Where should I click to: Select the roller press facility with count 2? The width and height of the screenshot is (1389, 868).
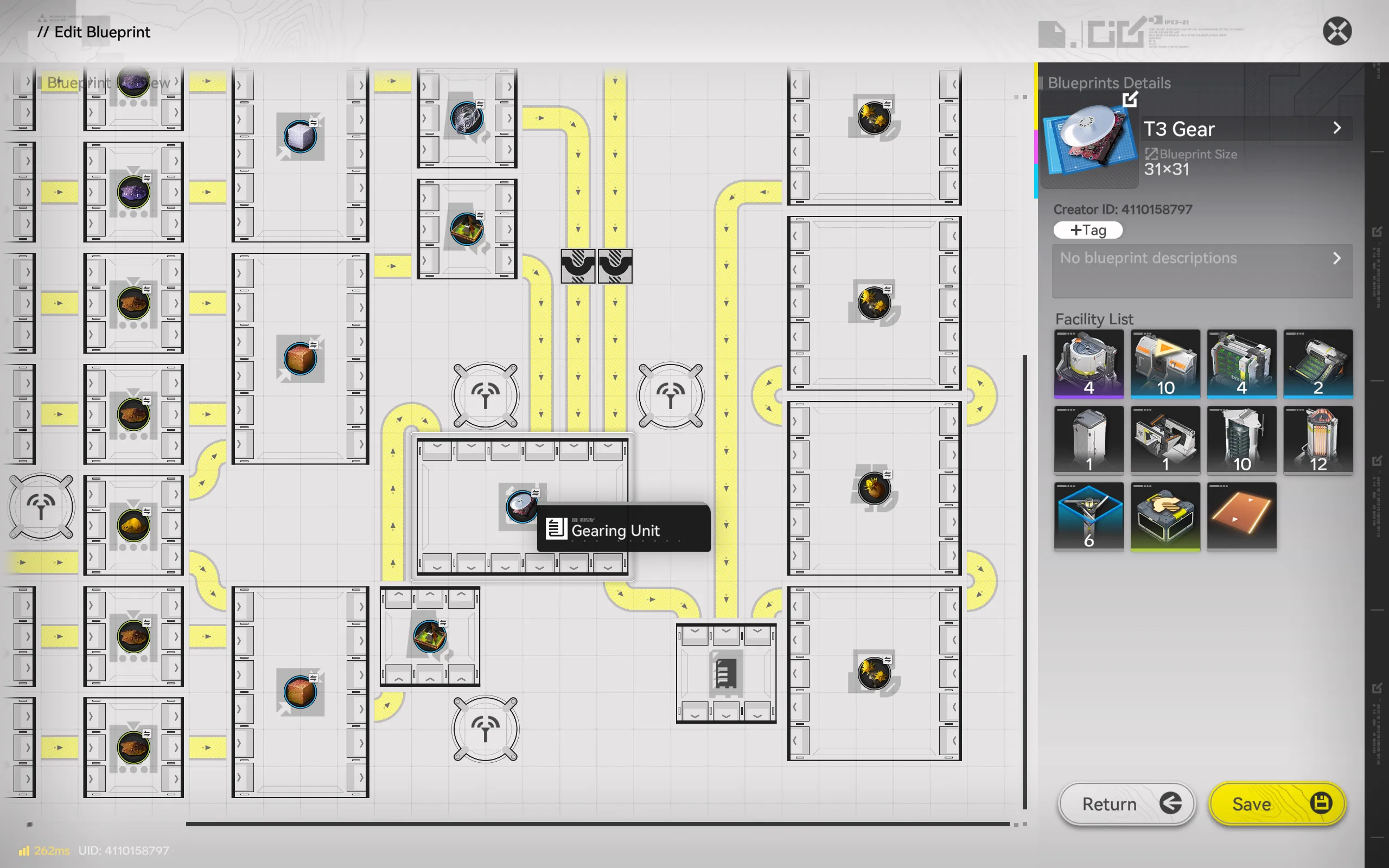(1318, 363)
